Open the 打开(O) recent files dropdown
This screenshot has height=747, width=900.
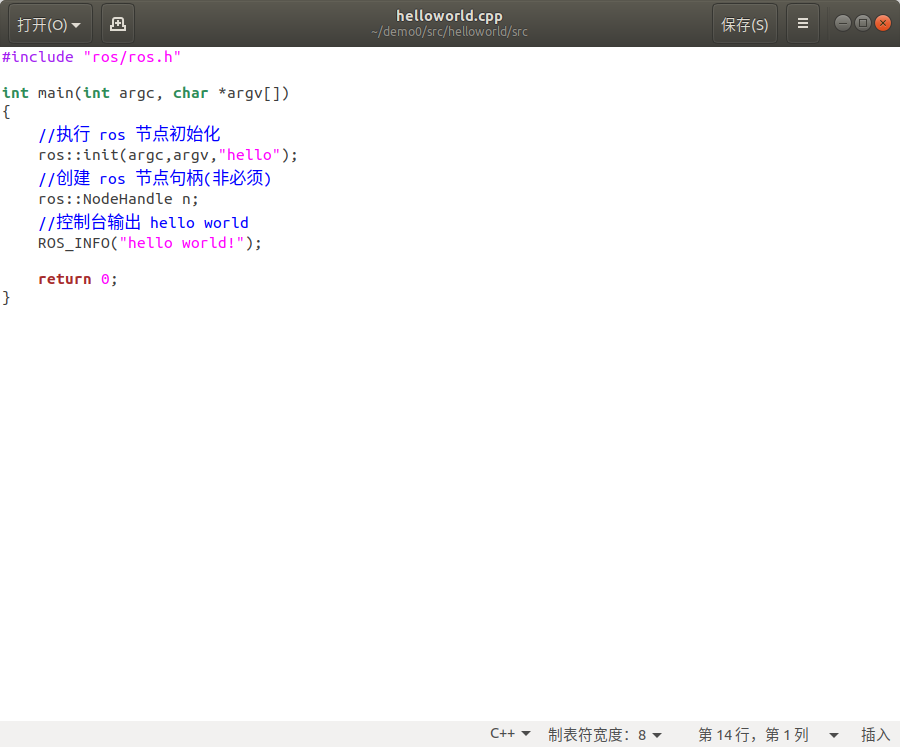click(49, 23)
